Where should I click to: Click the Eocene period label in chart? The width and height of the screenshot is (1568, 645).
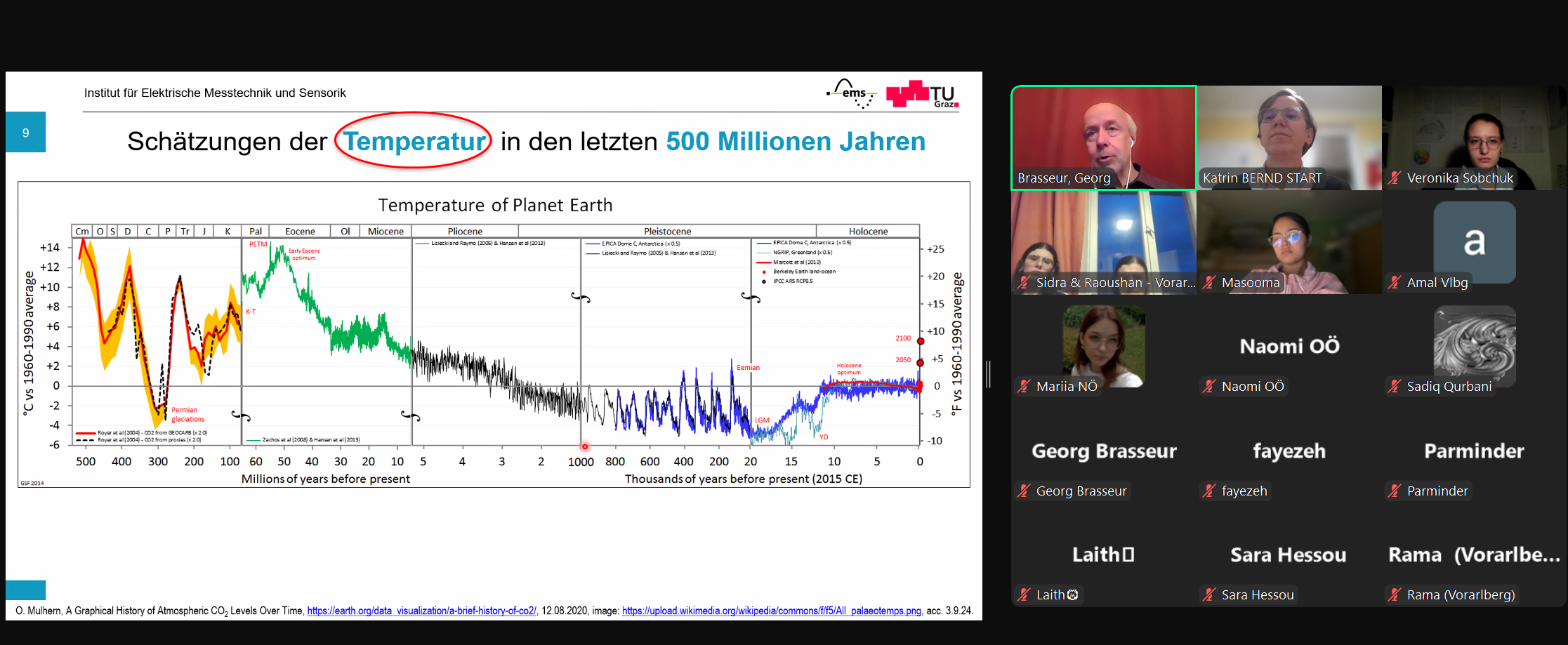[300, 231]
